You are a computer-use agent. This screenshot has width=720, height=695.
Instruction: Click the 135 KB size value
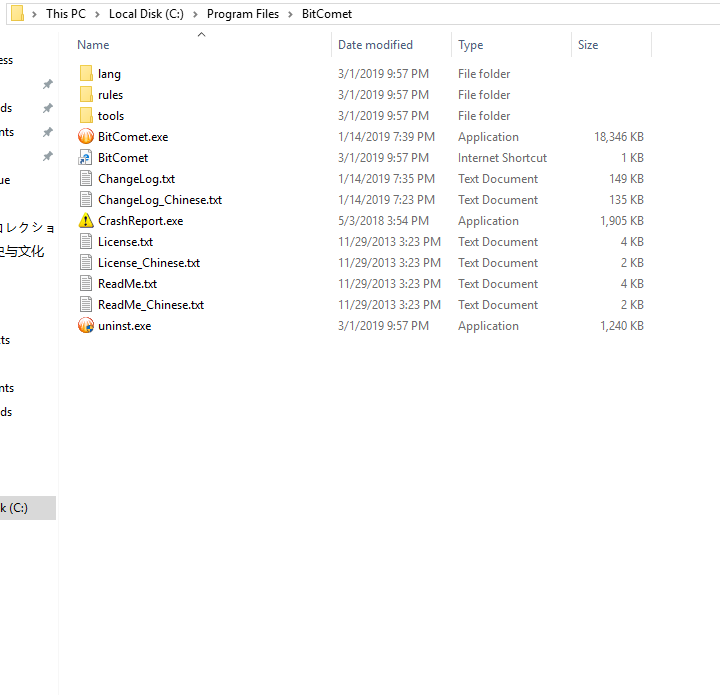coord(626,200)
